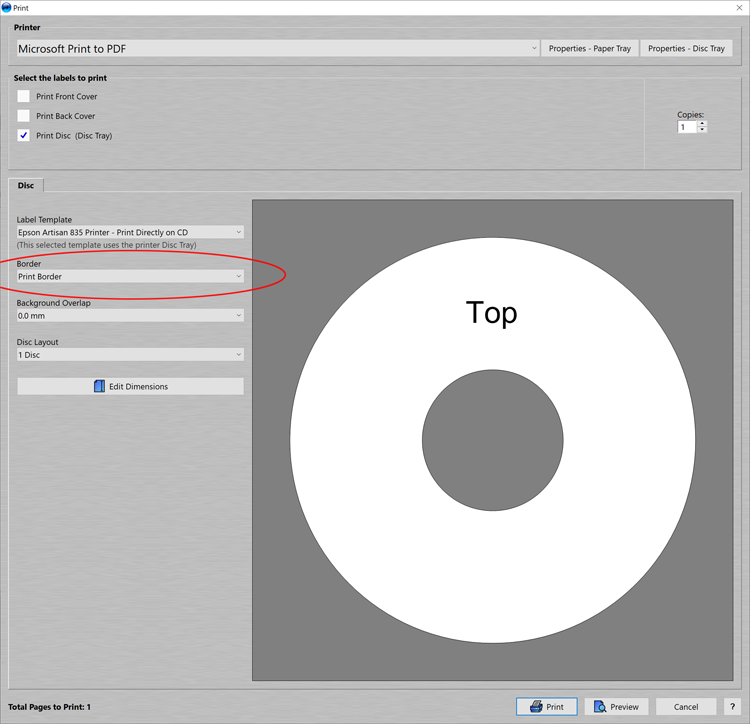Select the Disc tab
Screen dimensions: 750x724
(x=26, y=185)
